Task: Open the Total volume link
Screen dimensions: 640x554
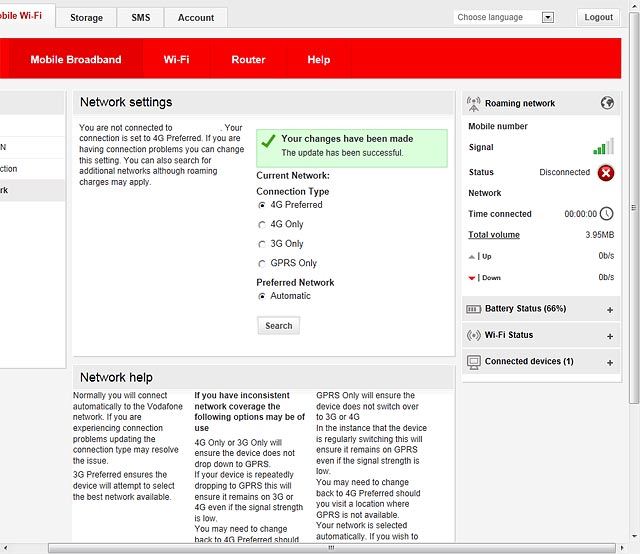Action: 494,235
